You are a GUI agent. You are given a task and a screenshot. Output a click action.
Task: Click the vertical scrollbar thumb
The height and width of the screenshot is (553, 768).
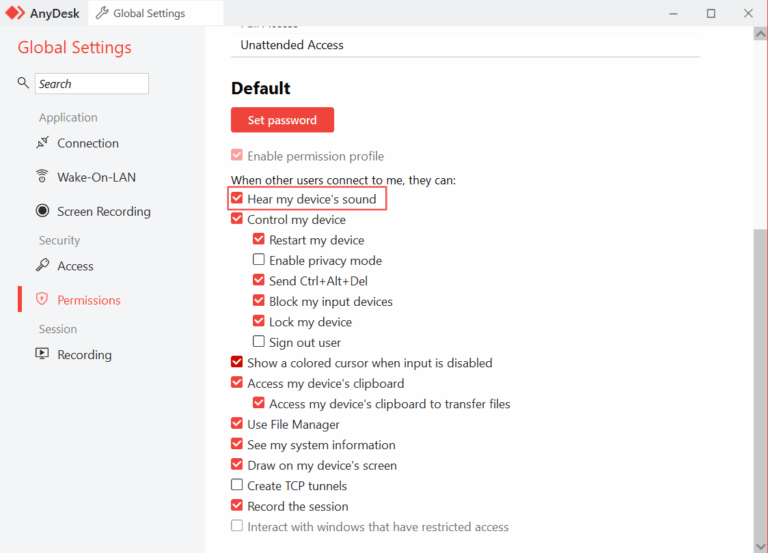(x=761, y=384)
